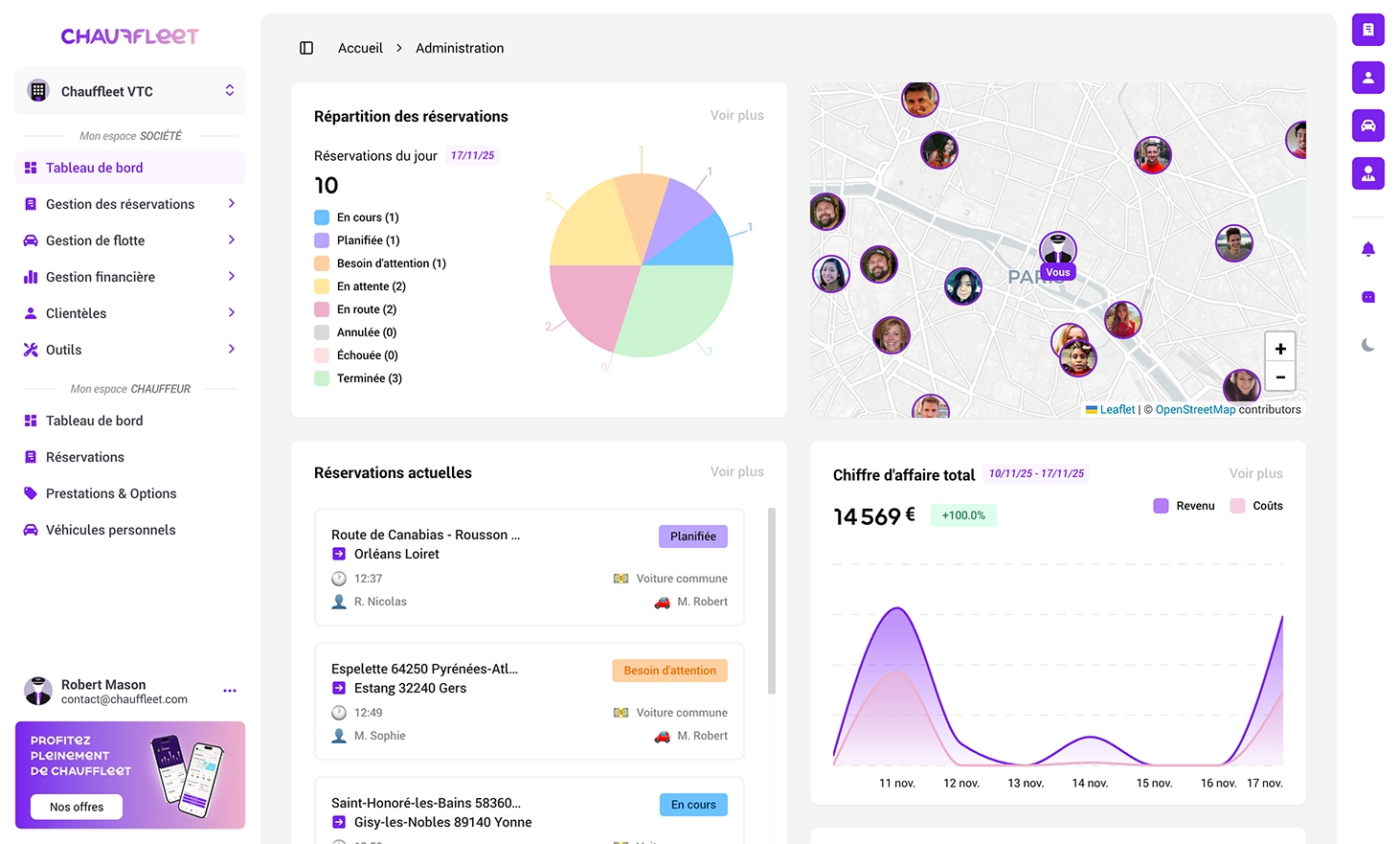This screenshot has height=844, width=1400.
Task: Click the Outils tools icon in the sidebar
Action: click(32, 349)
